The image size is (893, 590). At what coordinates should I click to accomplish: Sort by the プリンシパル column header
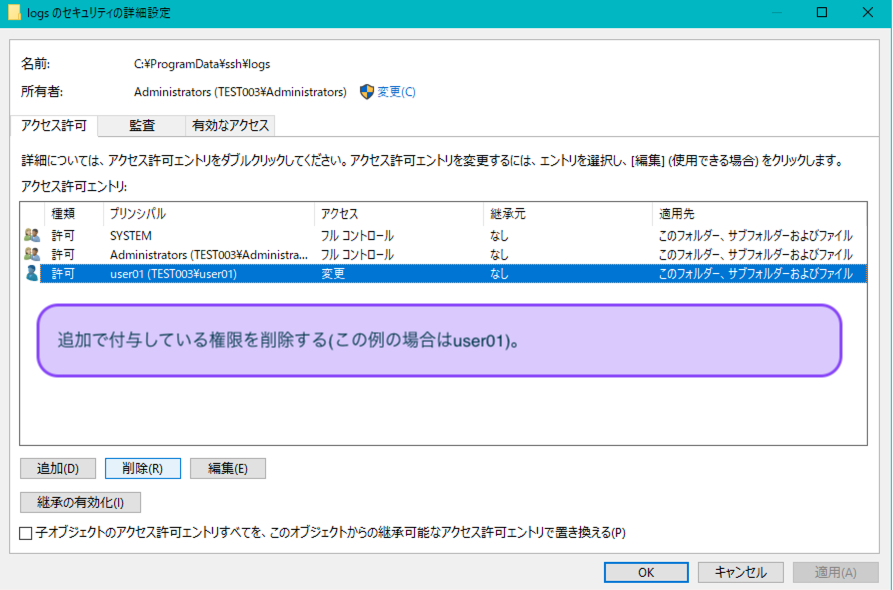pos(208,214)
